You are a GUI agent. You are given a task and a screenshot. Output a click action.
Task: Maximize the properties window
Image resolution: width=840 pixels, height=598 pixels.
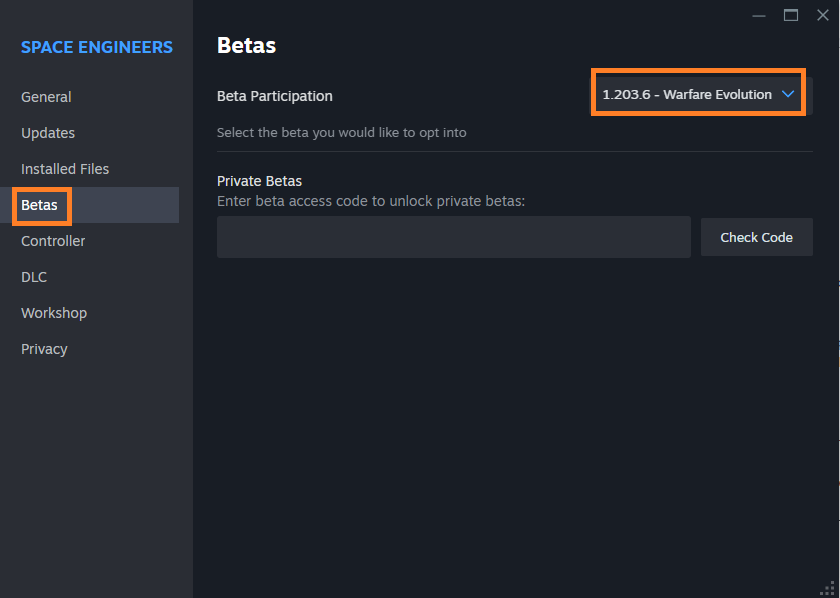coord(791,15)
